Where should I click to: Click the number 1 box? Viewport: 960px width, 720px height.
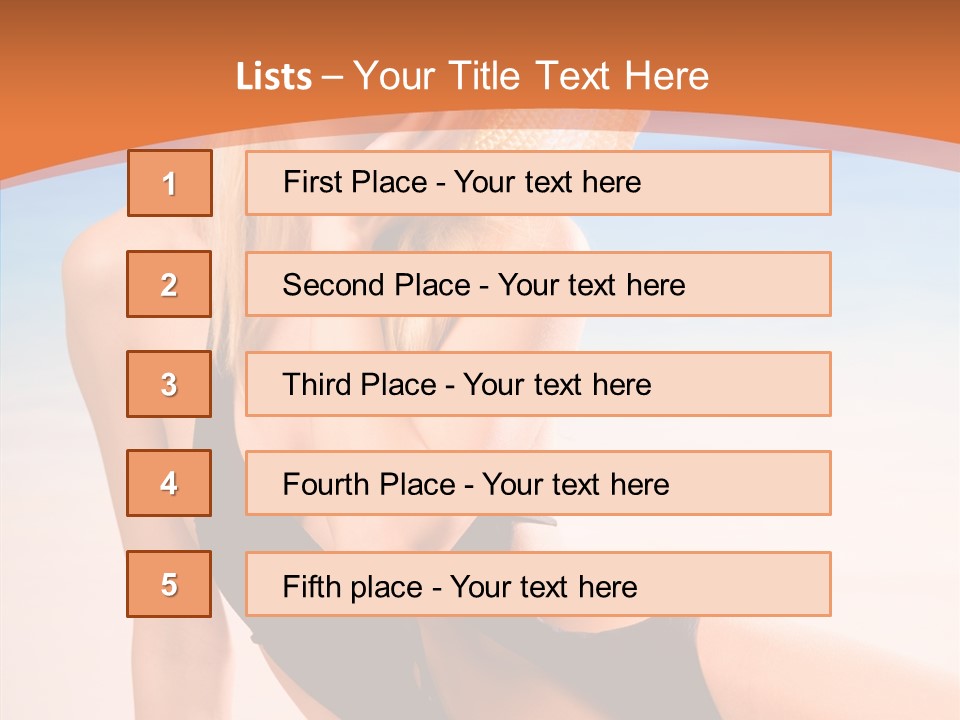pyautogui.click(x=170, y=183)
